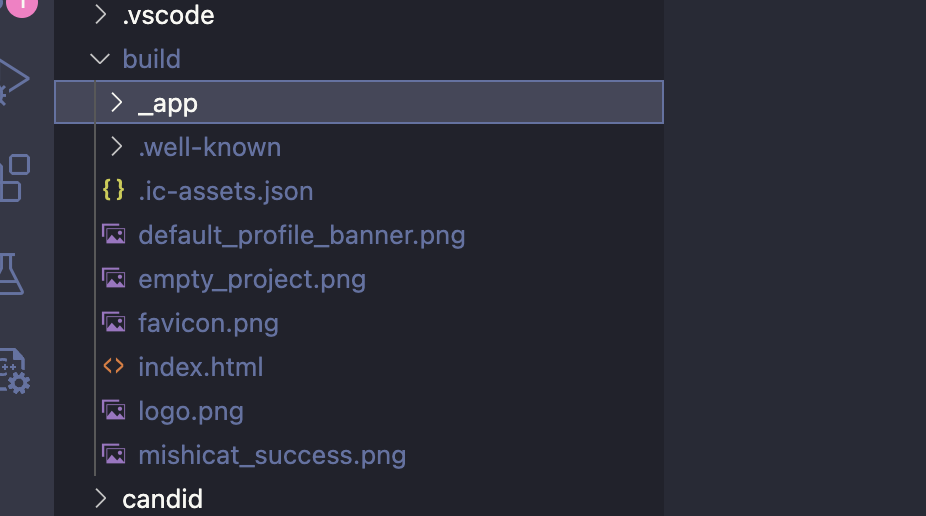The width and height of the screenshot is (926, 516).
Task: Select the favicon.png file
Action: coord(208,323)
